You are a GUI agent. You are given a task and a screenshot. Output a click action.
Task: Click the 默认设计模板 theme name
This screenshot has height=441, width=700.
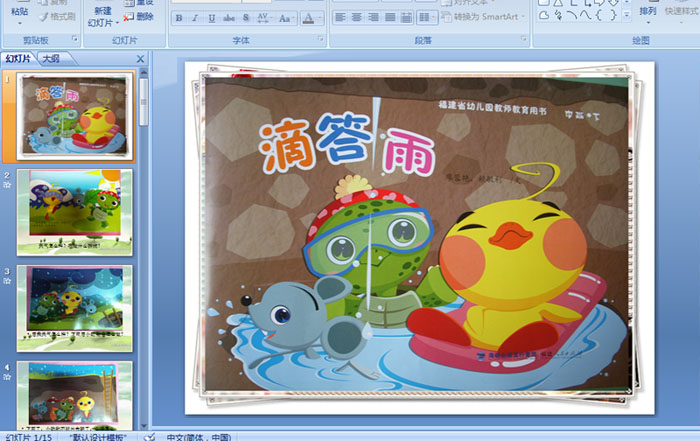pyautogui.click(x=98, y=437)
